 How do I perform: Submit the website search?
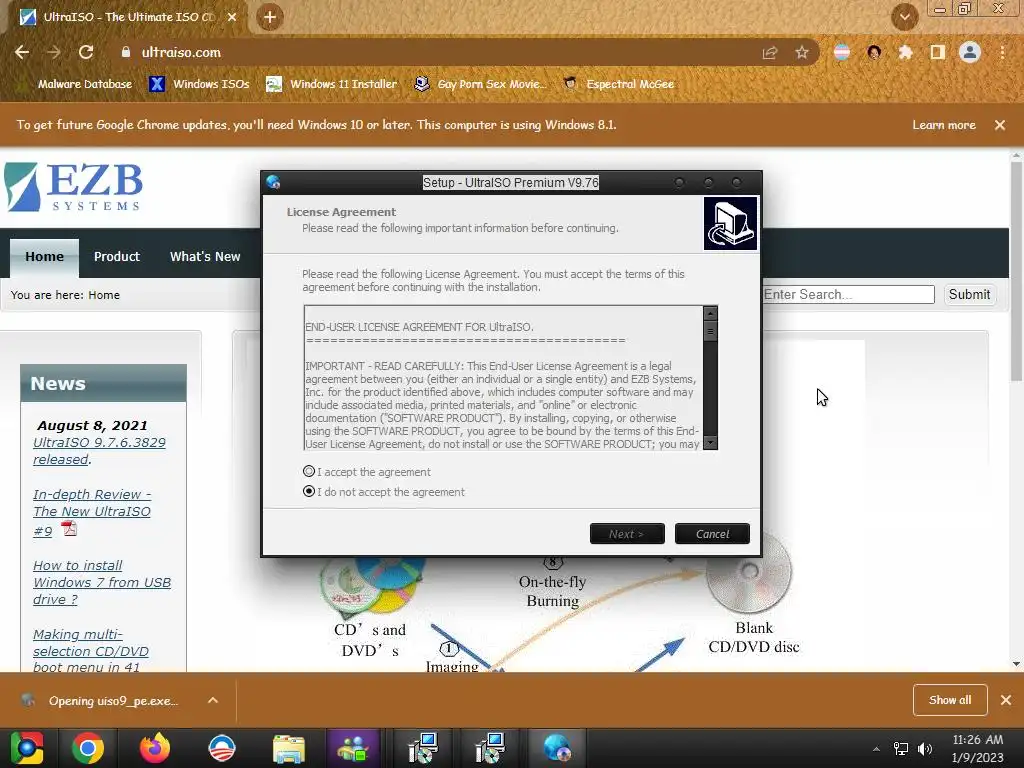(x=969, y=295)
